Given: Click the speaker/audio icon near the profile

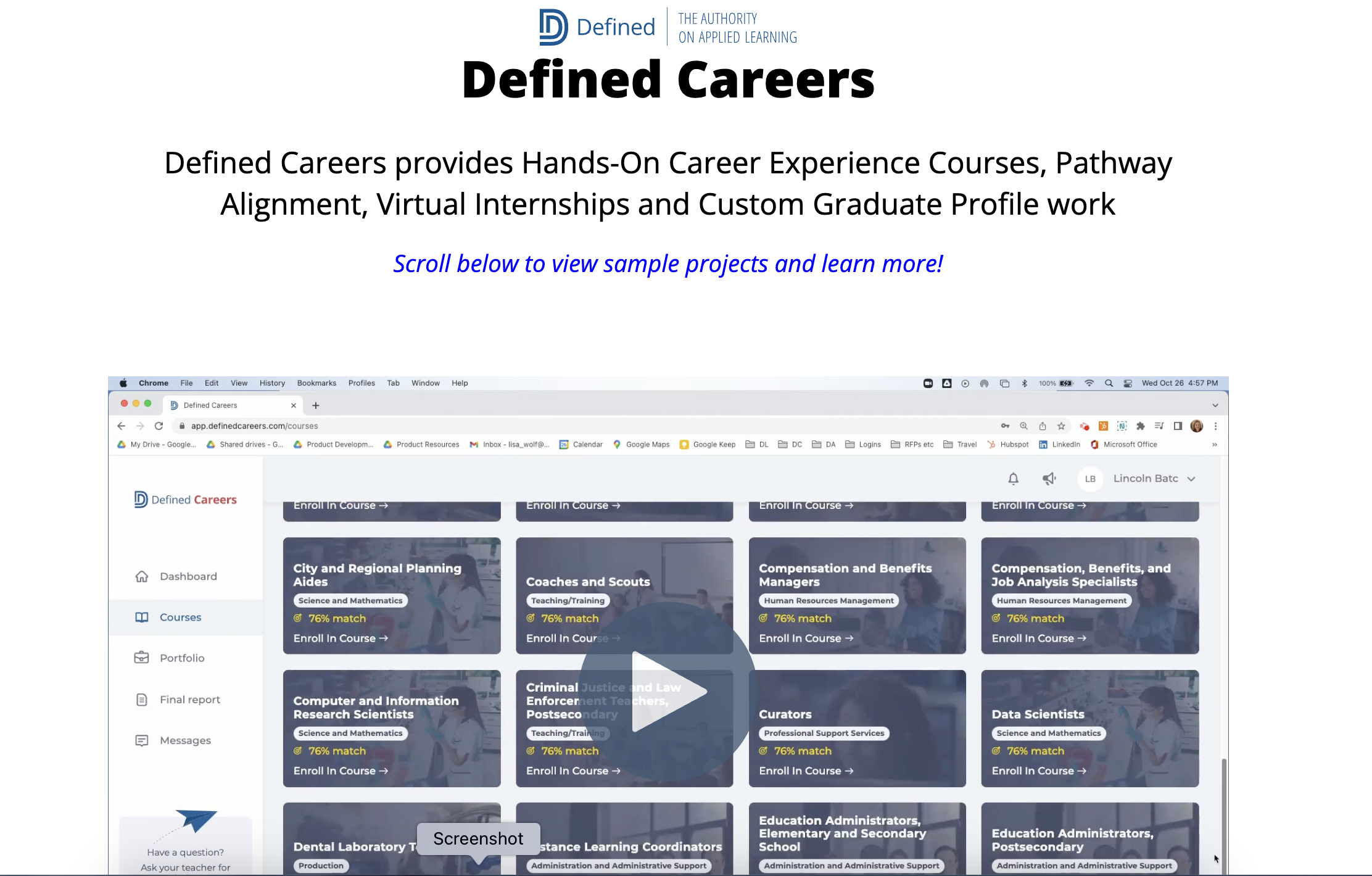Looking at the screenshot, I should [1049, 479].
